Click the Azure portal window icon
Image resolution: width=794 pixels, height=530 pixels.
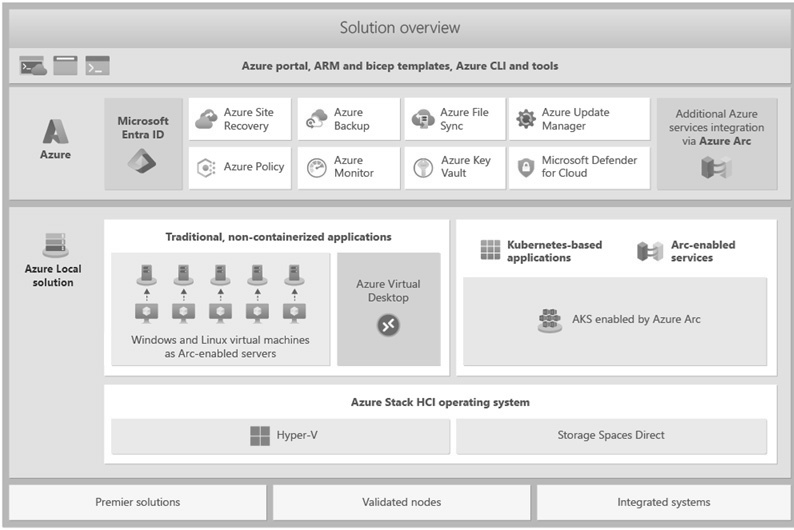(x=65, y=66)
